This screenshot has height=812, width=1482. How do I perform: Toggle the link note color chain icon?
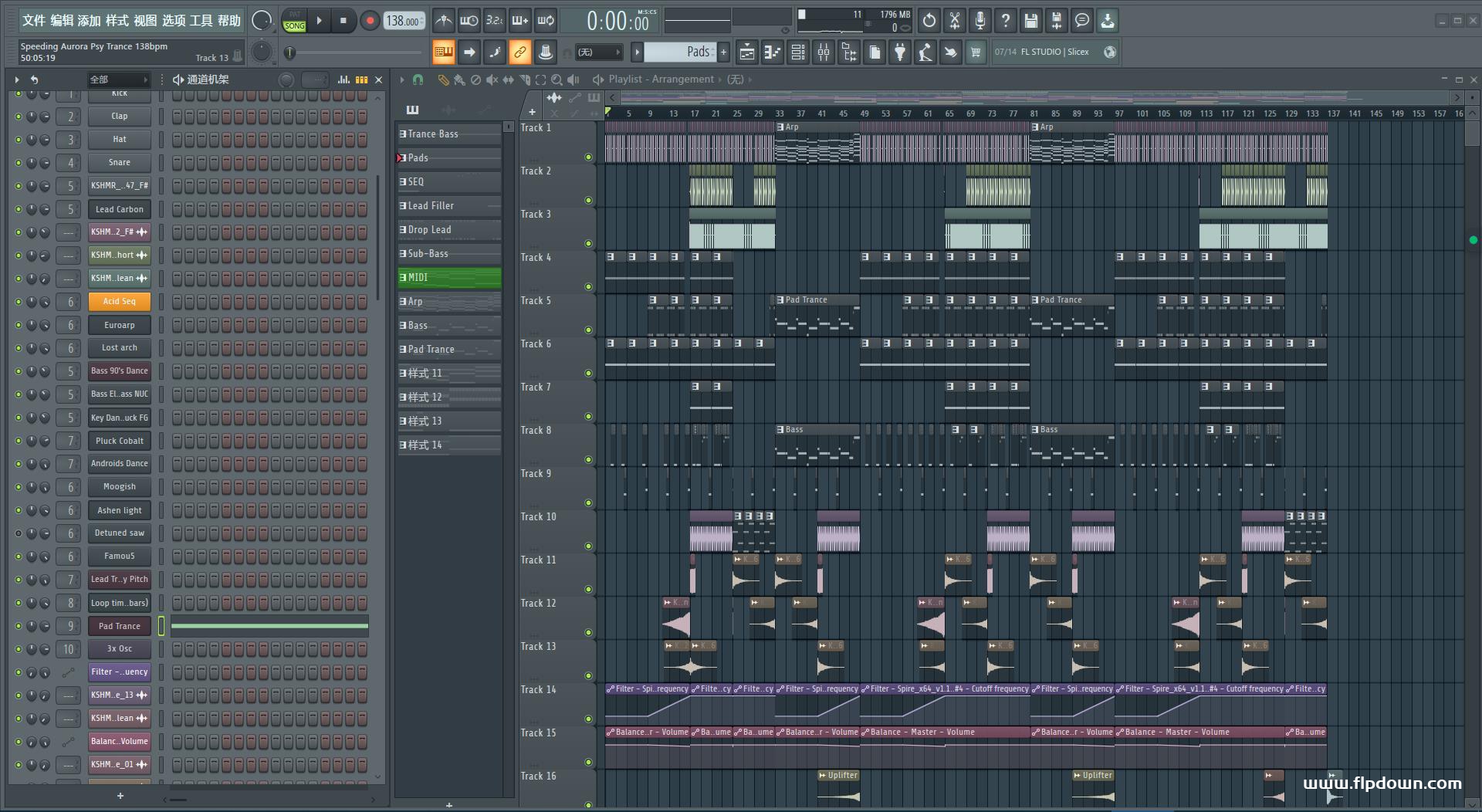(x=519, y=52)
